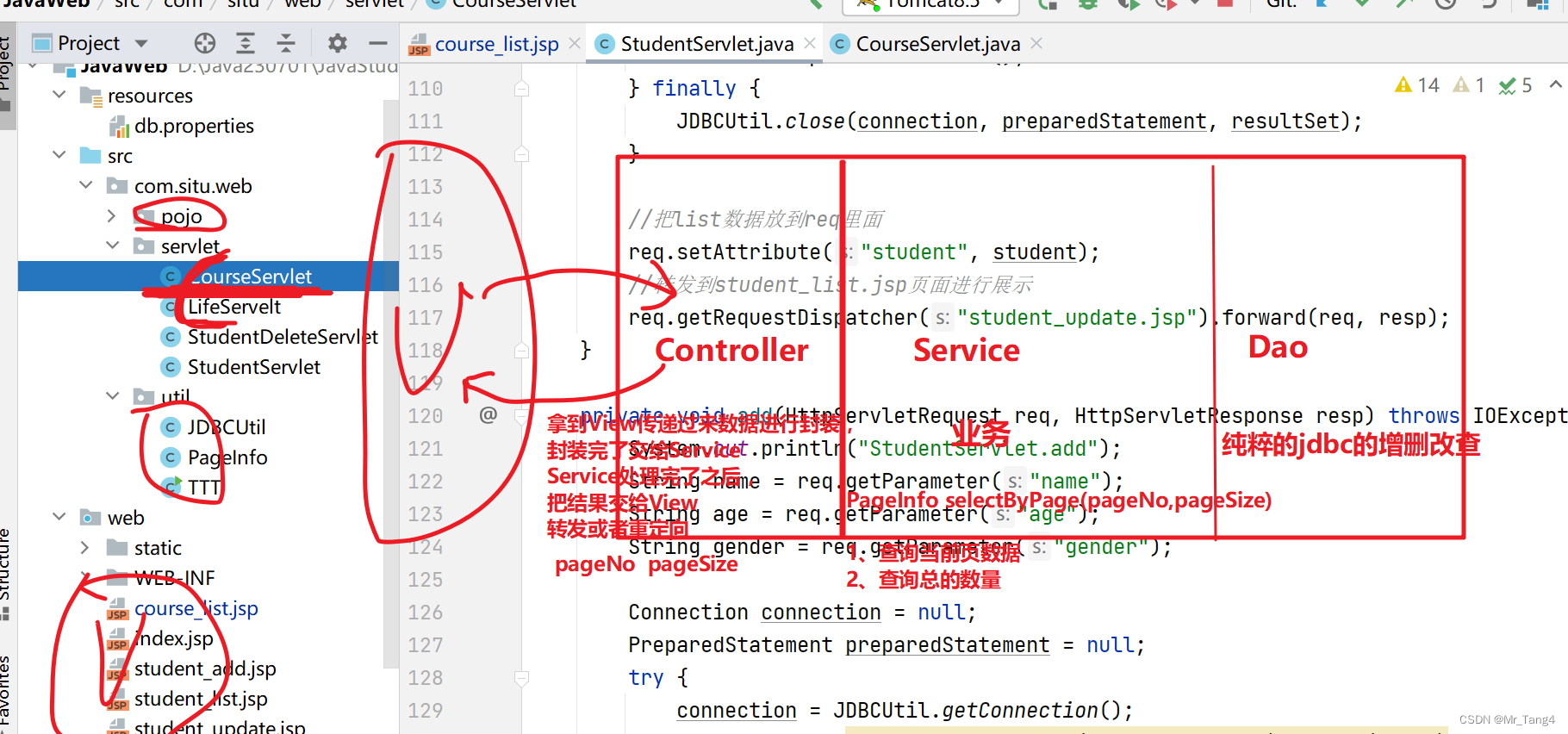Image resolution: width=1568 pixels, height=734 pixels.
Task: Select db.properties file
Action: point(194,126)
